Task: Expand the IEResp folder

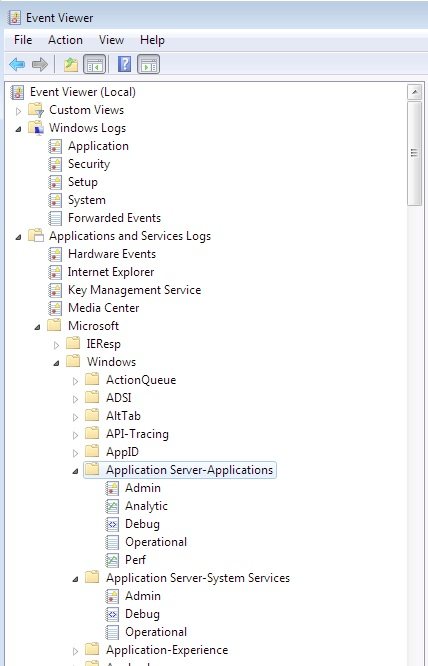Action: tap(56, 345)
